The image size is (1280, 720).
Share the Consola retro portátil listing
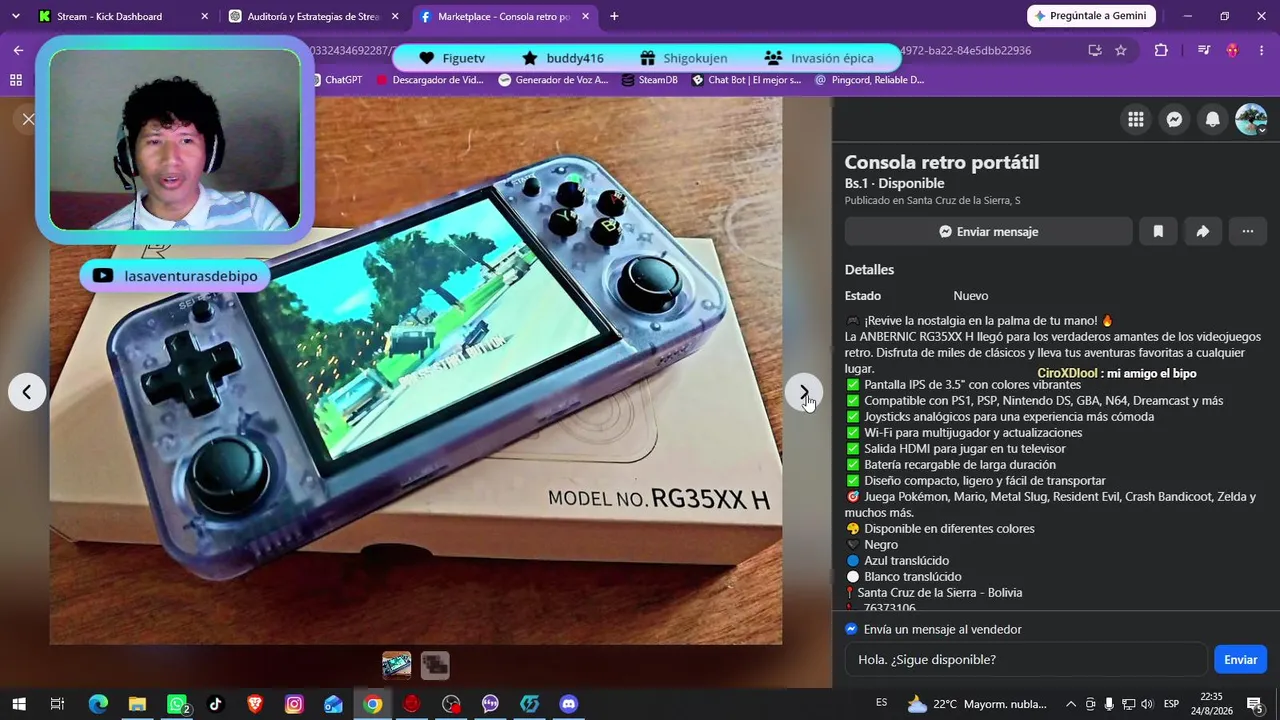coord(1203,231)
